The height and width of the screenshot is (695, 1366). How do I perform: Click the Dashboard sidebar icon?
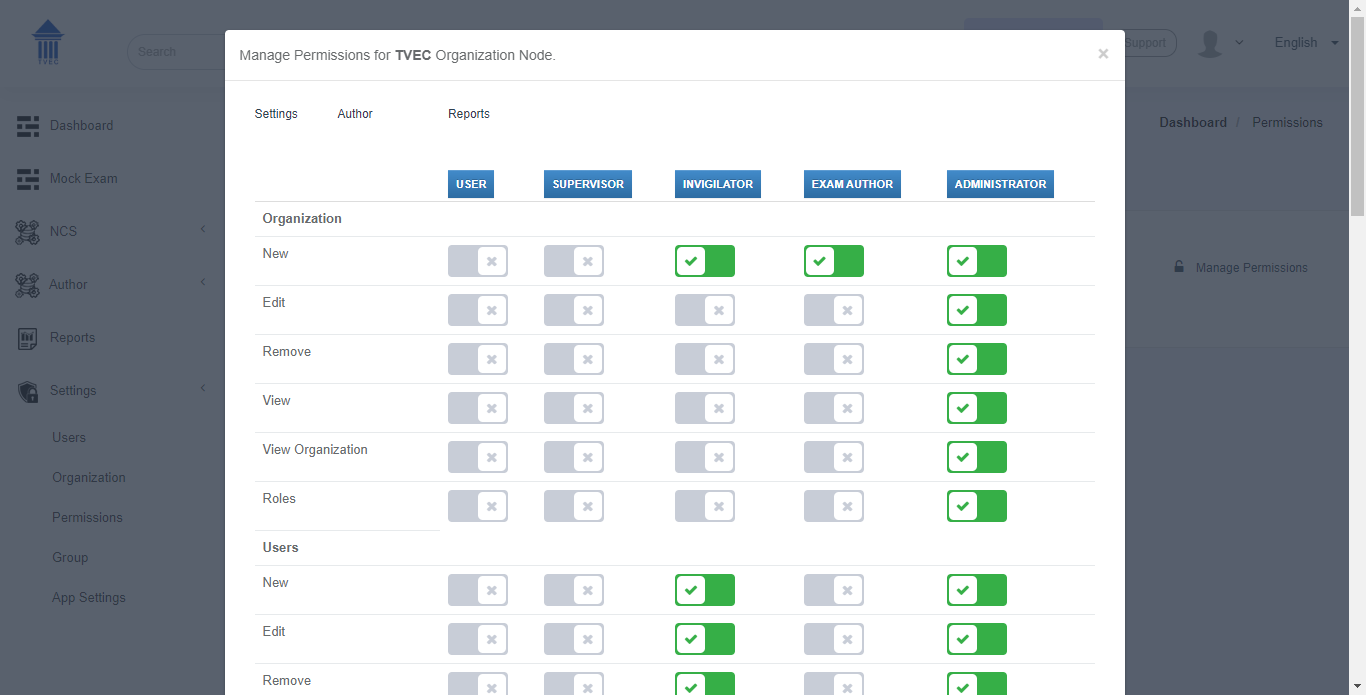click(x=28, y=126)
